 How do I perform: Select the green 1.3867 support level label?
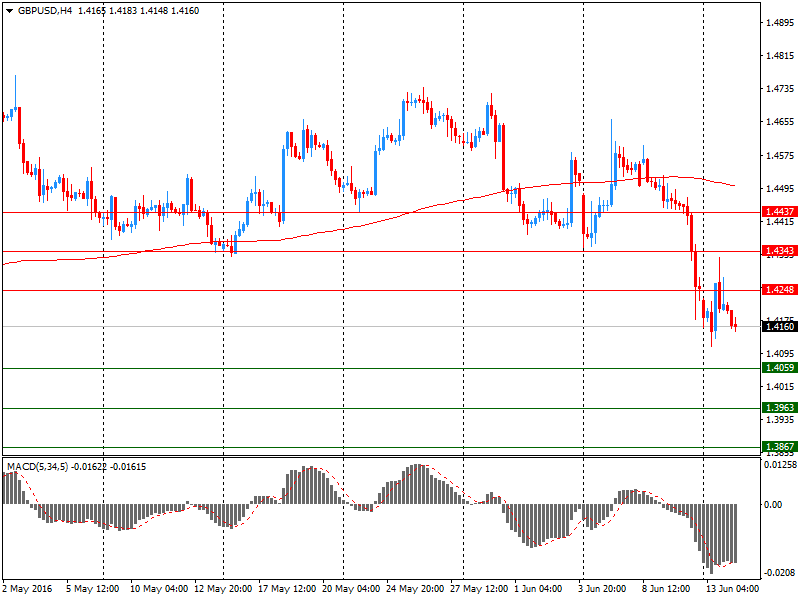coord(779,446)
